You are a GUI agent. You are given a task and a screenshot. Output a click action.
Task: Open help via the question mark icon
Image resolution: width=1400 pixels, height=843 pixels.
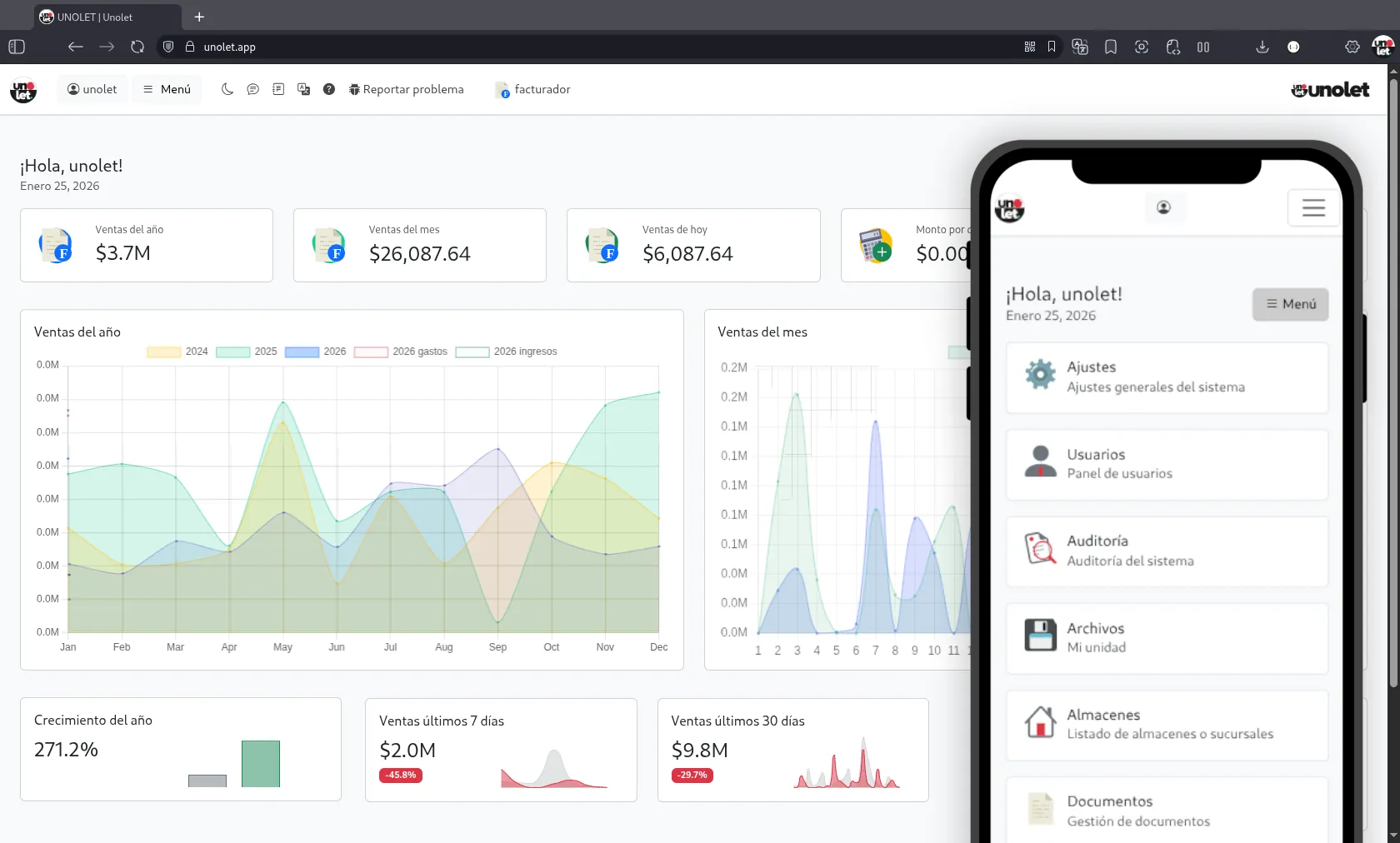point(328,89)
